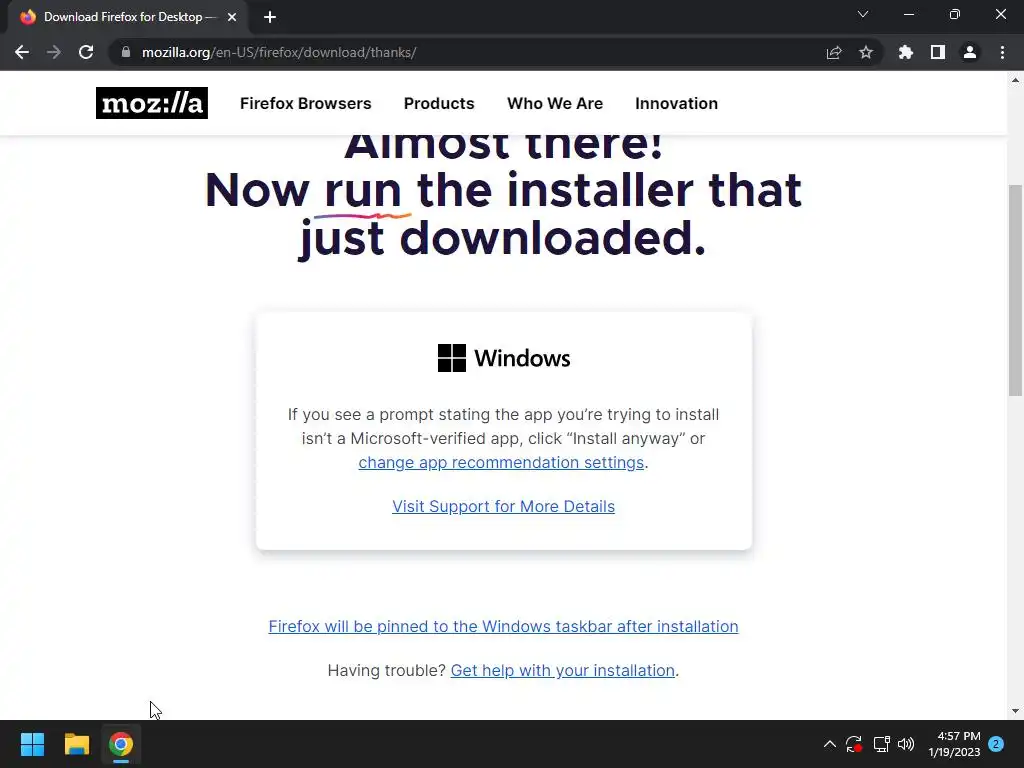Toggle the Chrome side panel icon
1024x768 pixels.
click(938, 52)
